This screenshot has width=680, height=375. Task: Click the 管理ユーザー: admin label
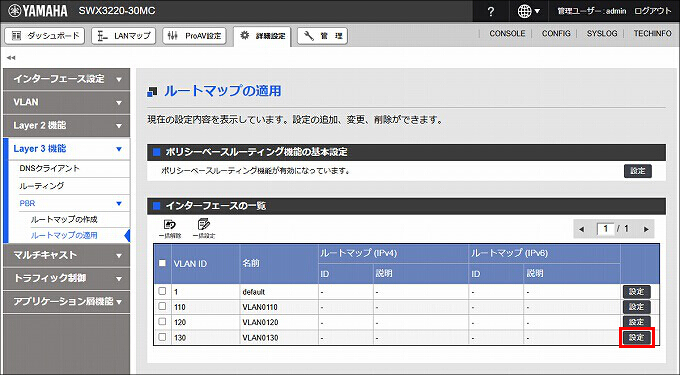592,11
